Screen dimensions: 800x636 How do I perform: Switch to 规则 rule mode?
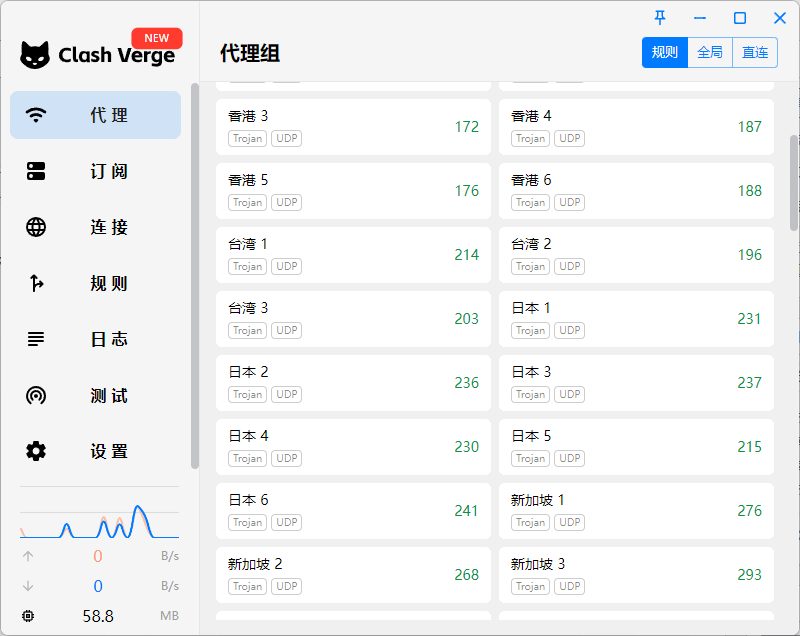[x=664, y=53]
